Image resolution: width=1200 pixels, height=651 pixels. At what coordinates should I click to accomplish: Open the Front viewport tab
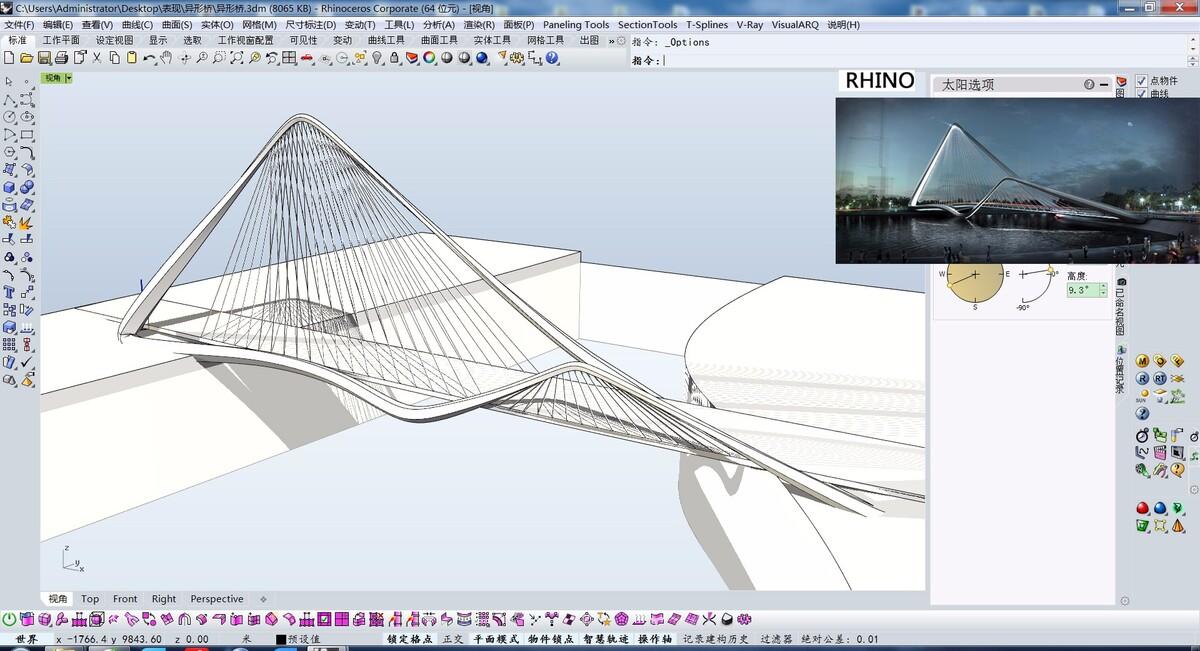[125, 599]
